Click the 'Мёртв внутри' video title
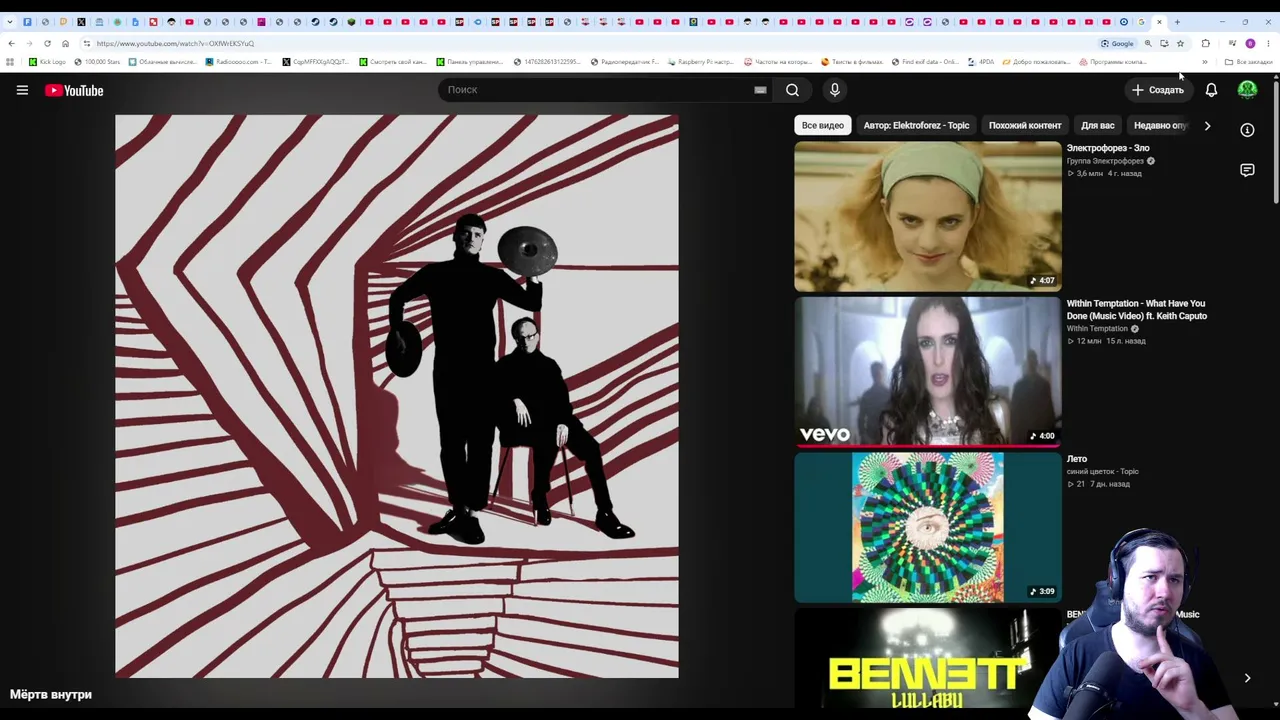 [x=51, y=694]
